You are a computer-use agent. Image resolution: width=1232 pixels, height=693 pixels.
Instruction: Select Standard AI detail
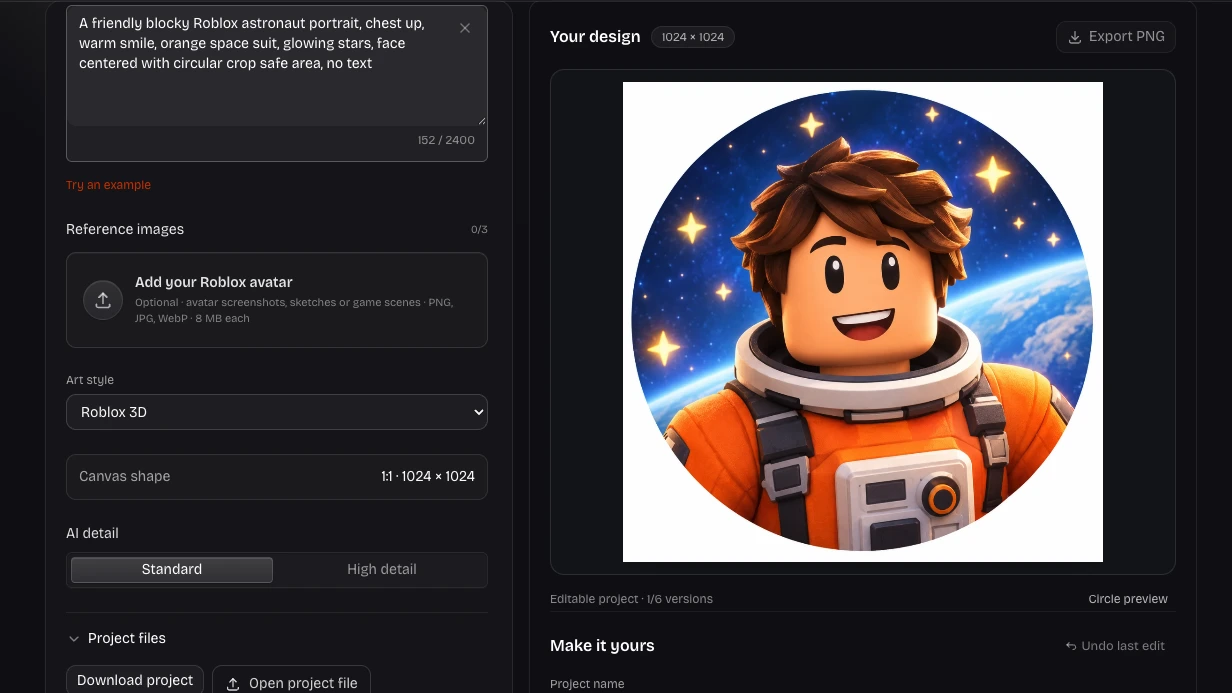coord(172,569)
